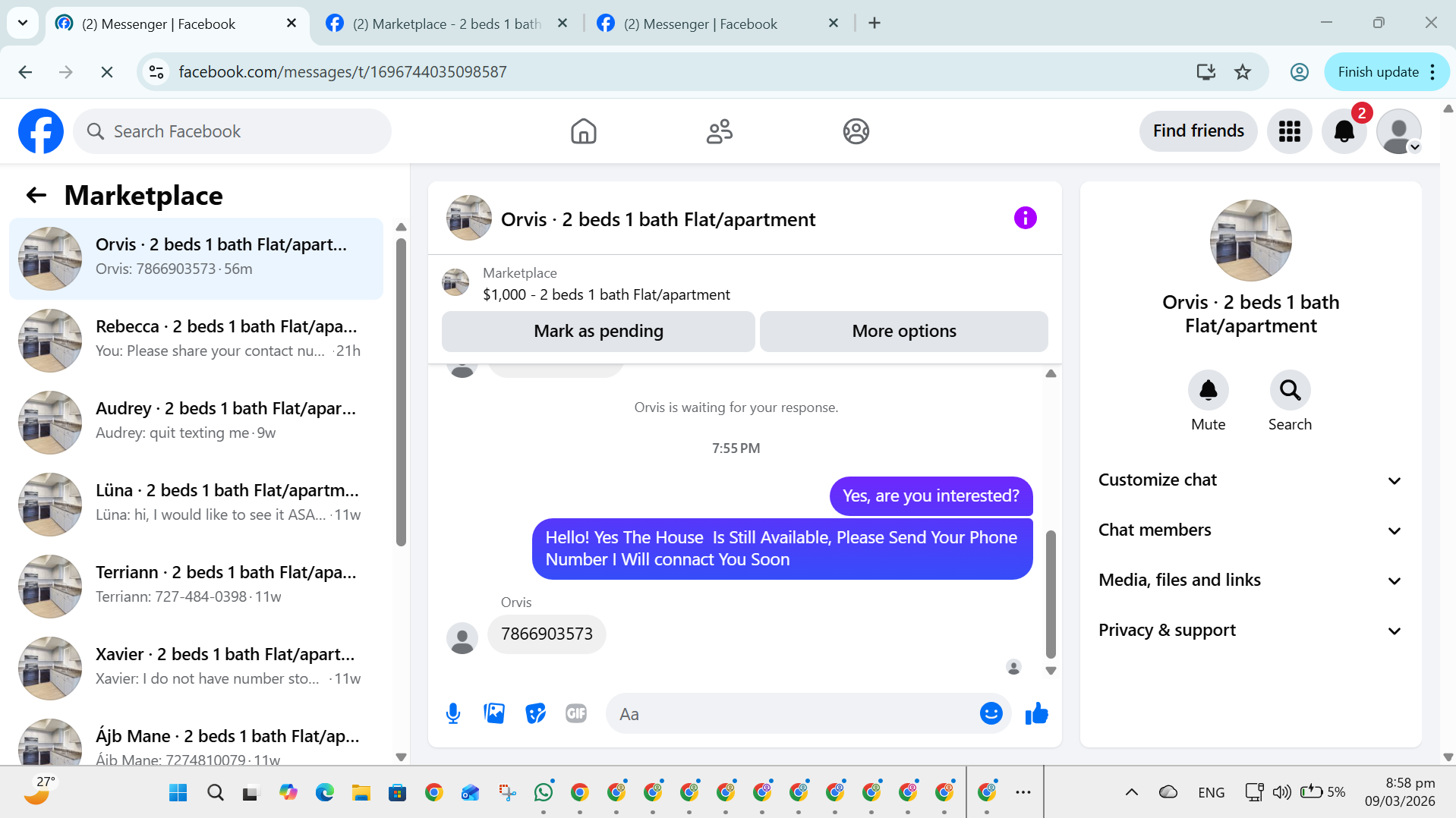
Task: Open Facebook Home icon
Action: tap(583, 131)
